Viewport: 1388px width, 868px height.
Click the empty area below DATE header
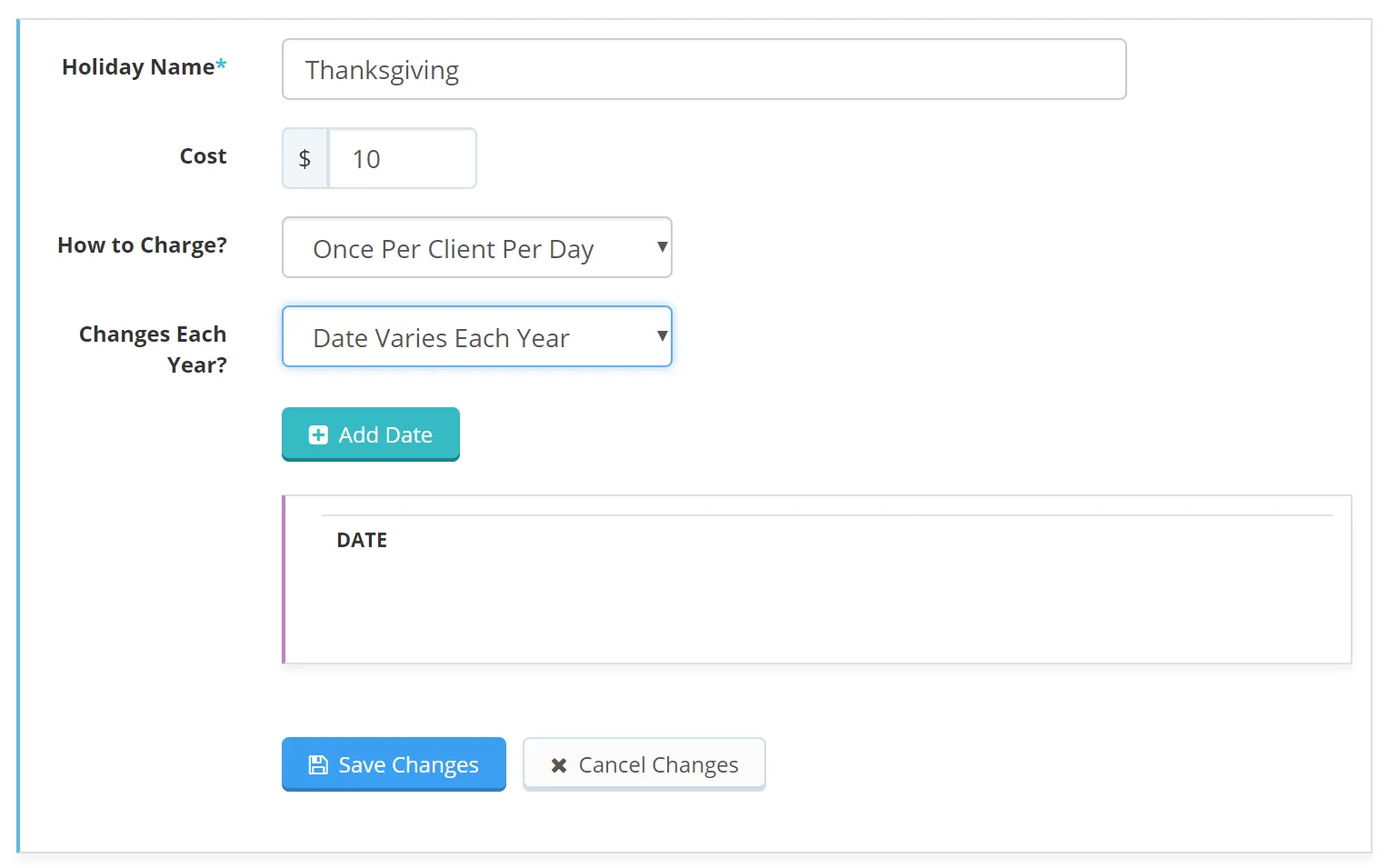coord(818,609)
